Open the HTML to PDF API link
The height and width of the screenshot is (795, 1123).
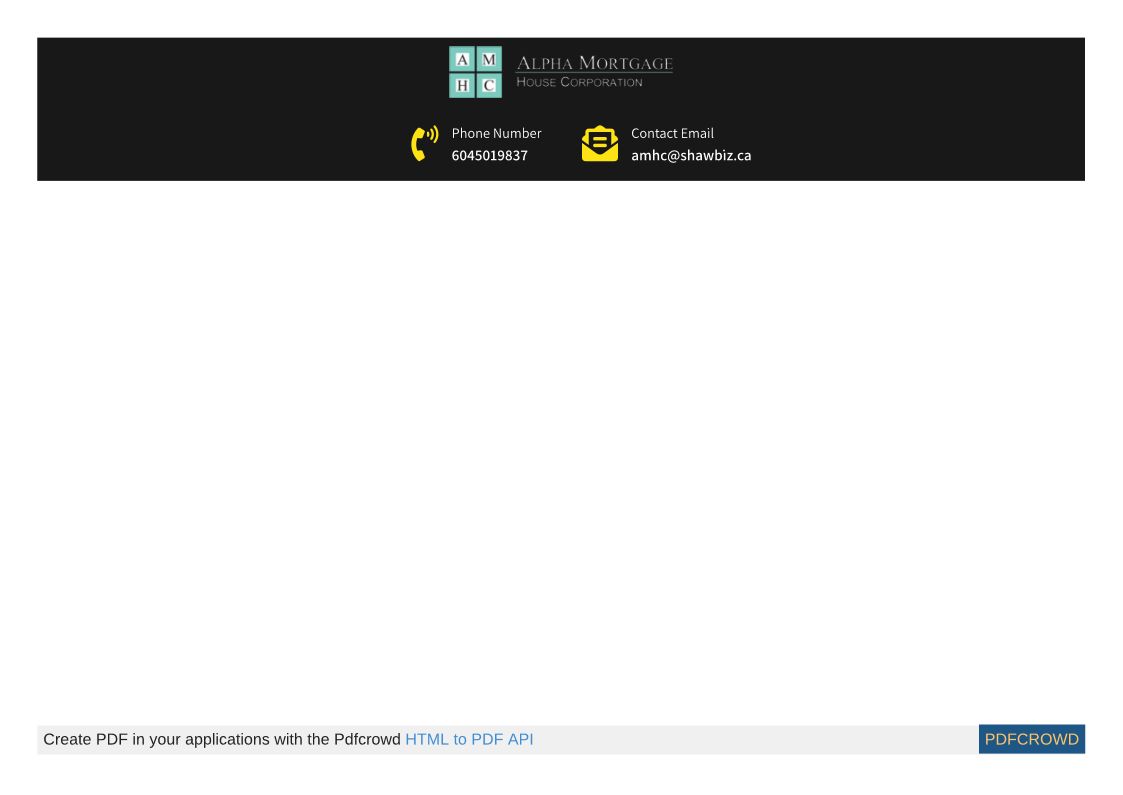(469, 740)
